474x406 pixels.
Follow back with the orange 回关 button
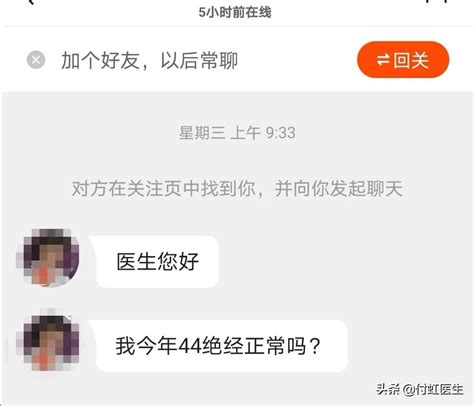403,60
